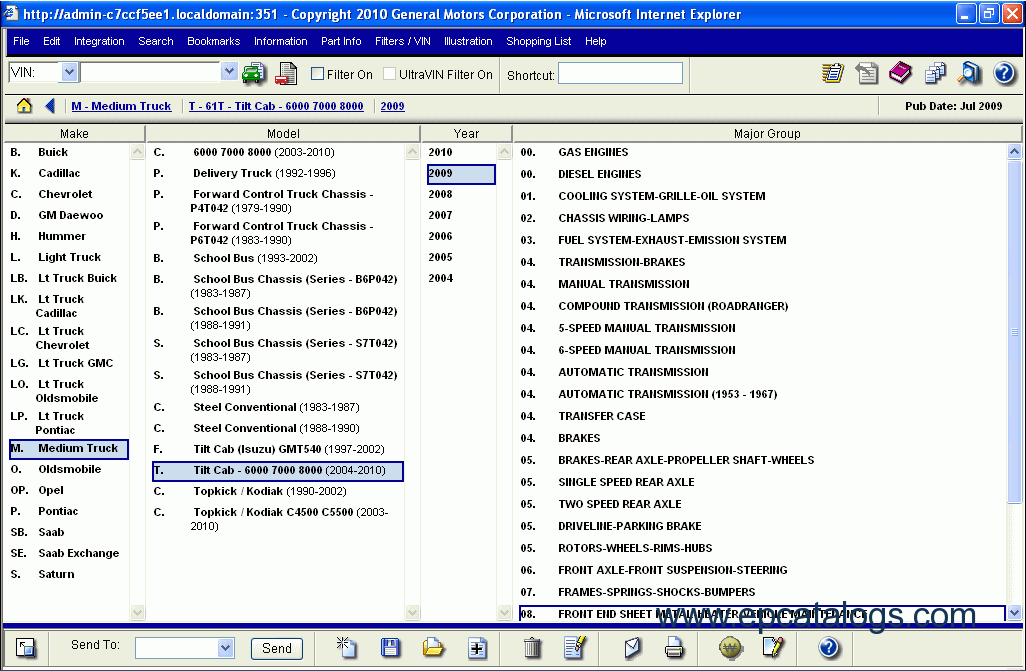Open the VIN entry combo box arrow

coord(229,72)
